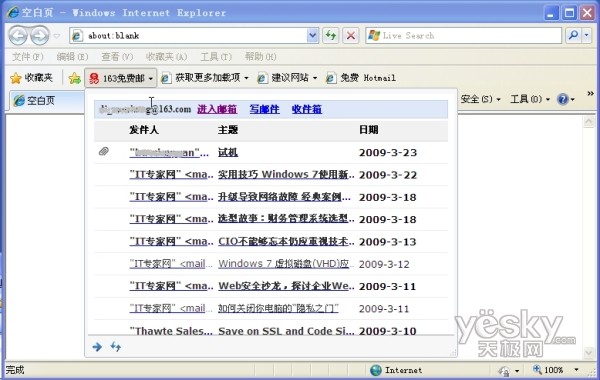Click the protected mode status icon
This screenshot has height=380, width=600.
(504, 371)
